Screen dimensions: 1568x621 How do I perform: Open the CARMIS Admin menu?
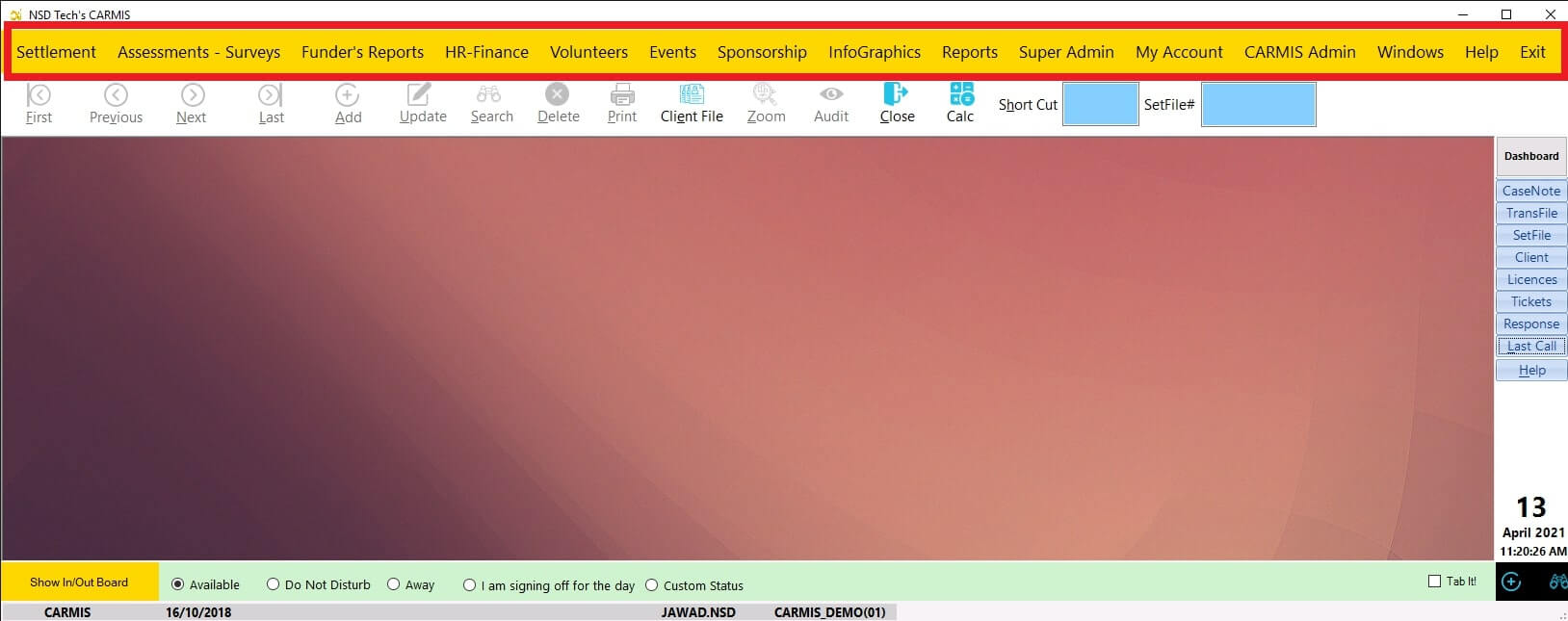click(1299, 52)
